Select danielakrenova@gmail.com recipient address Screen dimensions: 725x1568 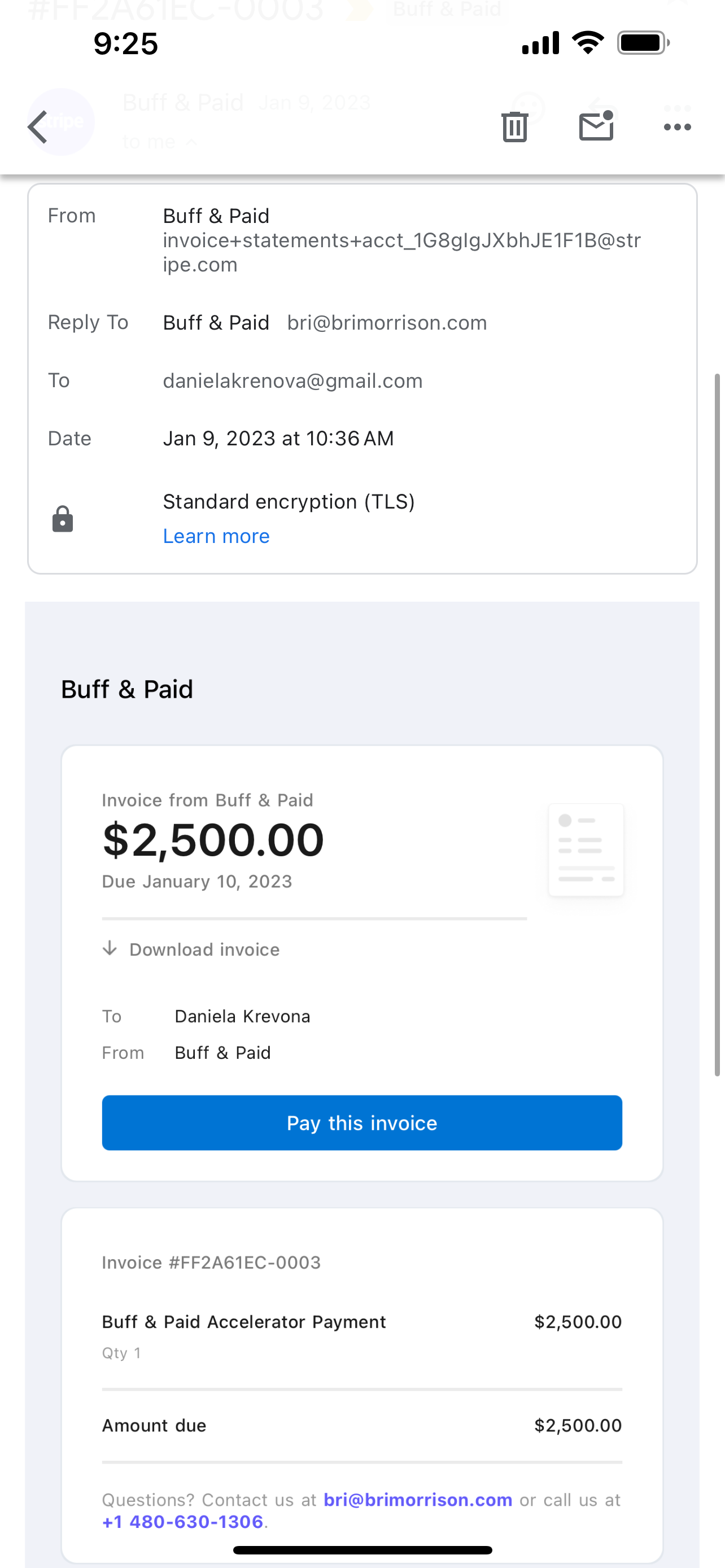pyautogui.click(x=292, y=380)
